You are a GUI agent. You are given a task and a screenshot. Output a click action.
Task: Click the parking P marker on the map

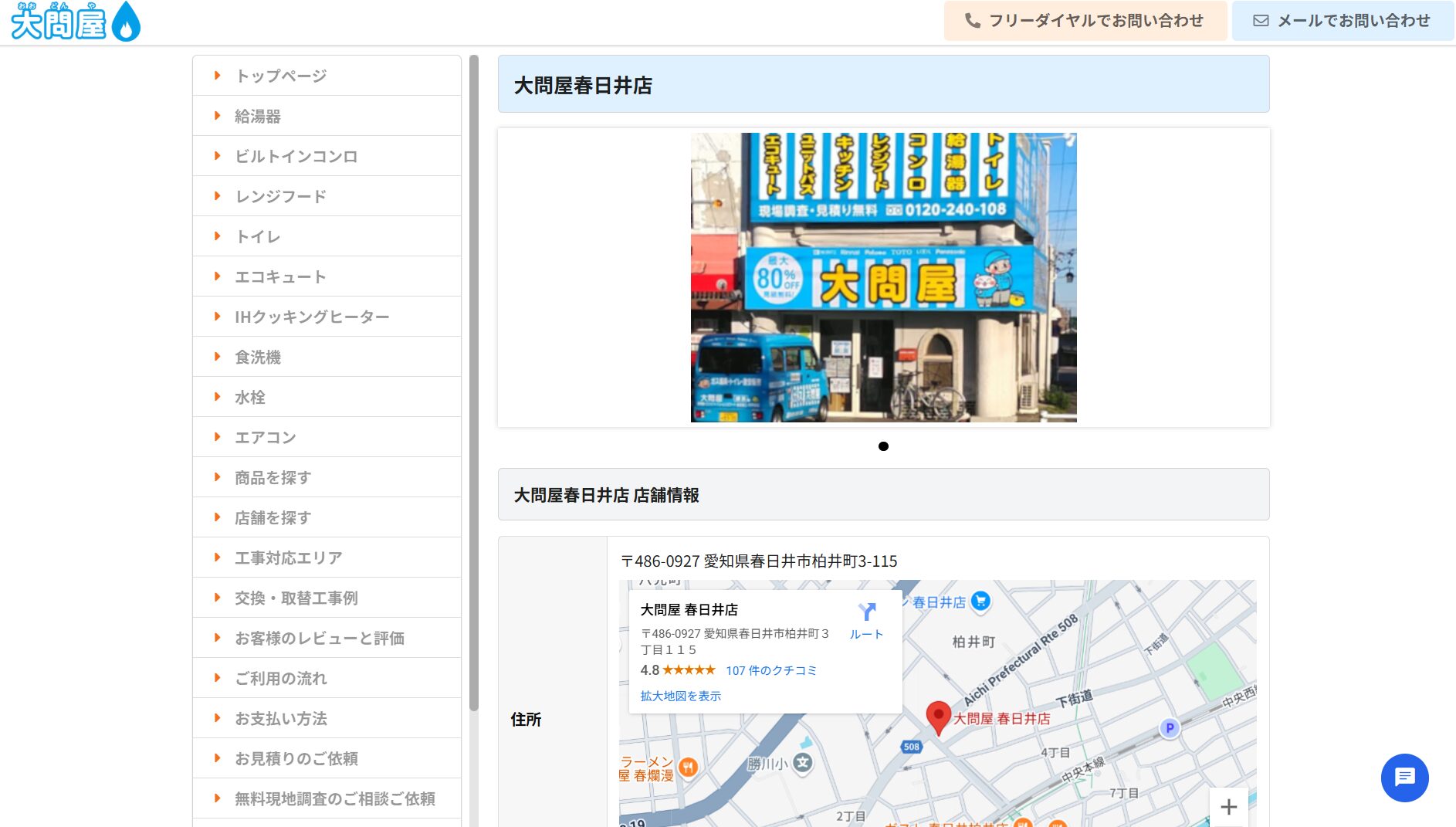click(x=1170, y=727)
